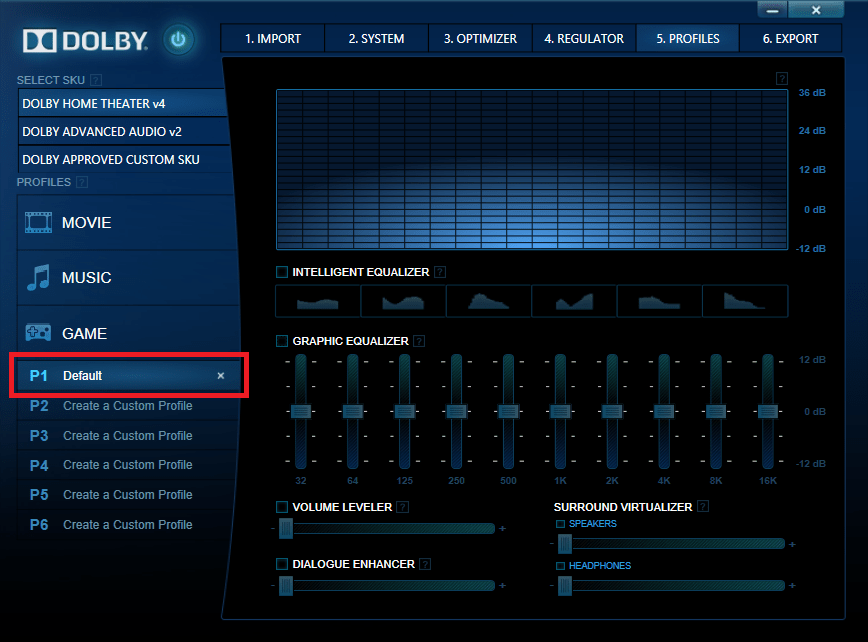Enable Speakers under Surround Virtualizer
Screen dimensions: 868x642
pyautogui.click(x=562, y=523)
